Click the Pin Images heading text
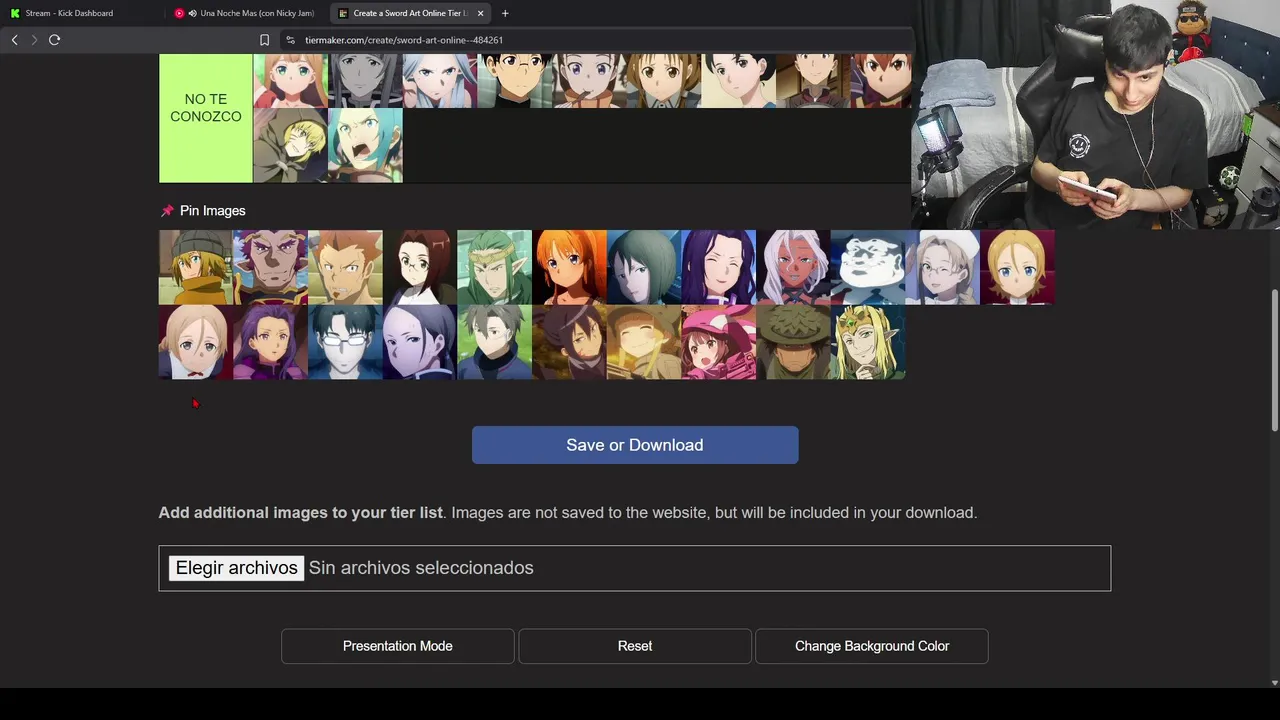The height and width of the screenshot is (720, 1280). (x=212, y=211)
